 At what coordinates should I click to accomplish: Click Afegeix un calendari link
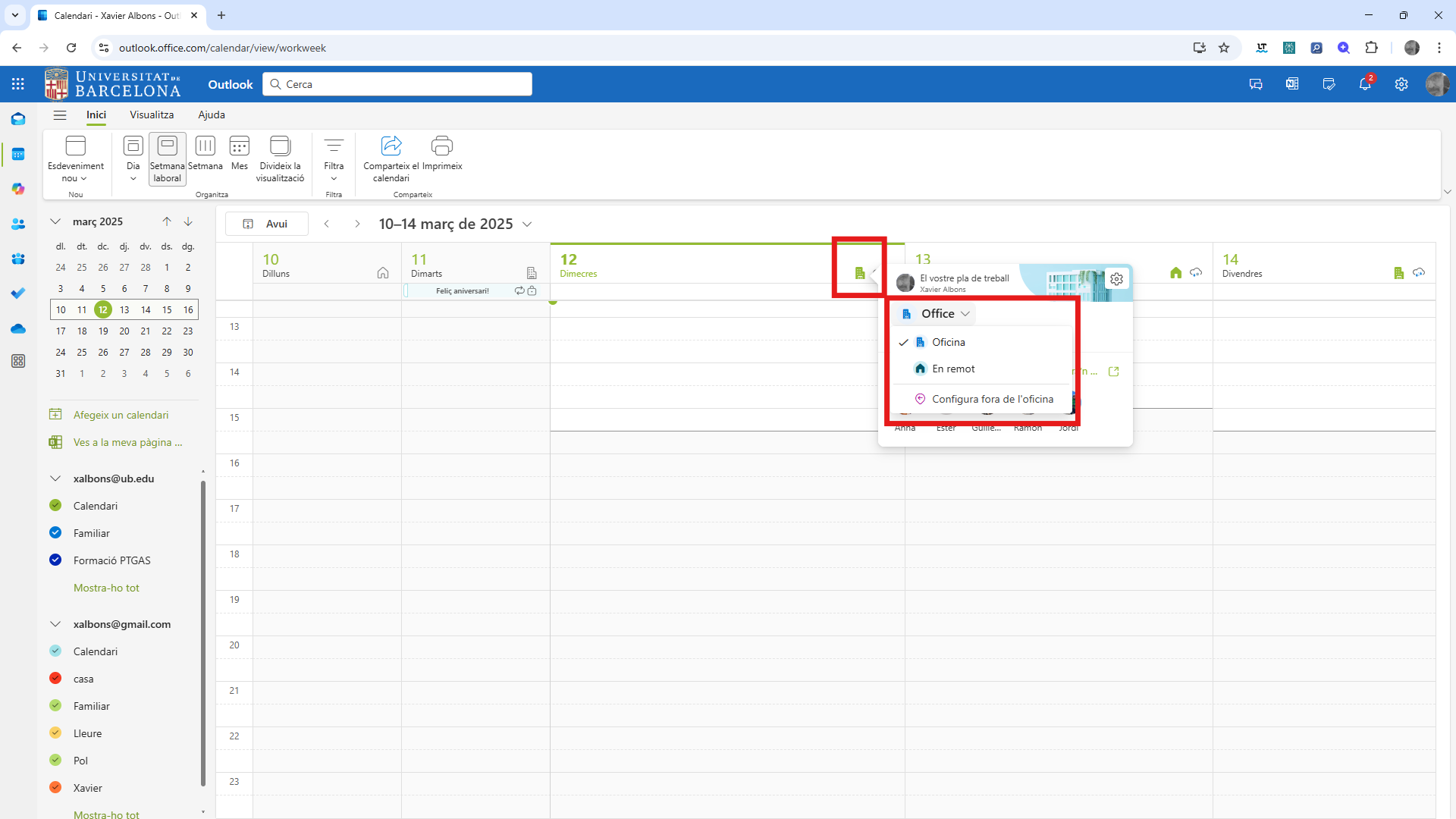(121, 415)
